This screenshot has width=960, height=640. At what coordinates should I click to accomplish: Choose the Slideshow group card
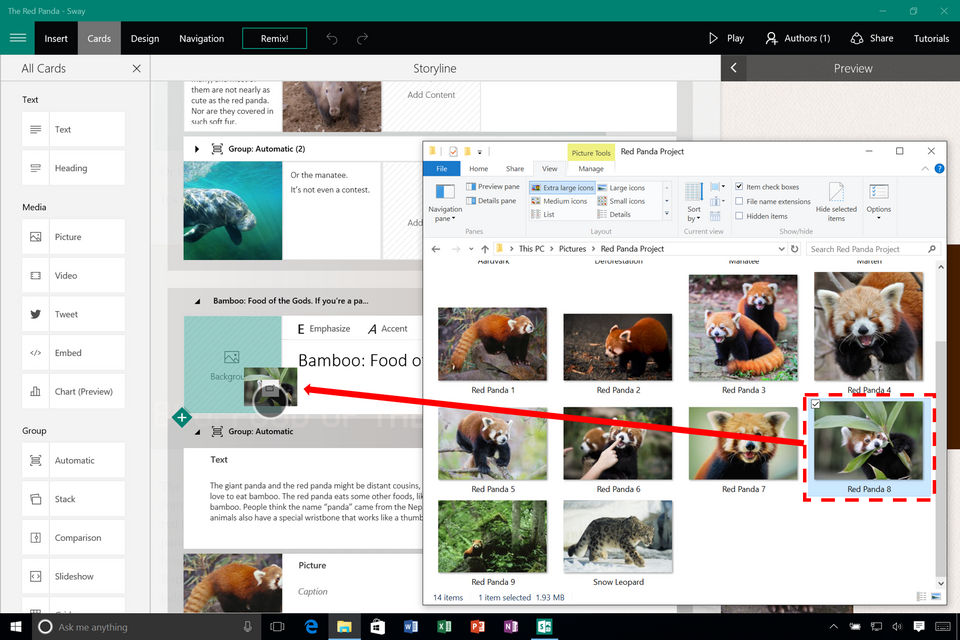point(74,576)
